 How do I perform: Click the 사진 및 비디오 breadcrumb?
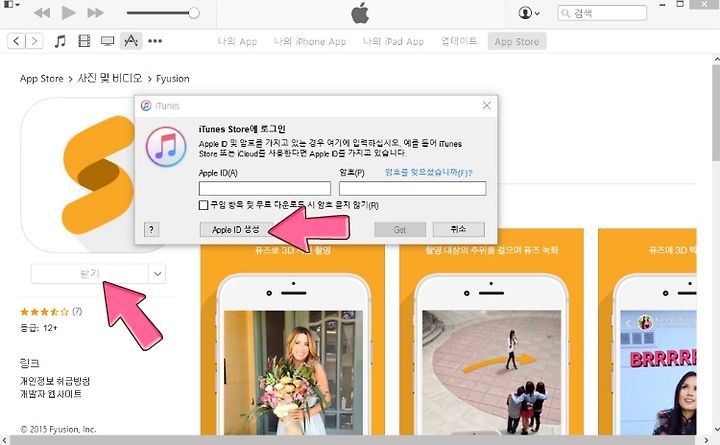tap(110, 78)
